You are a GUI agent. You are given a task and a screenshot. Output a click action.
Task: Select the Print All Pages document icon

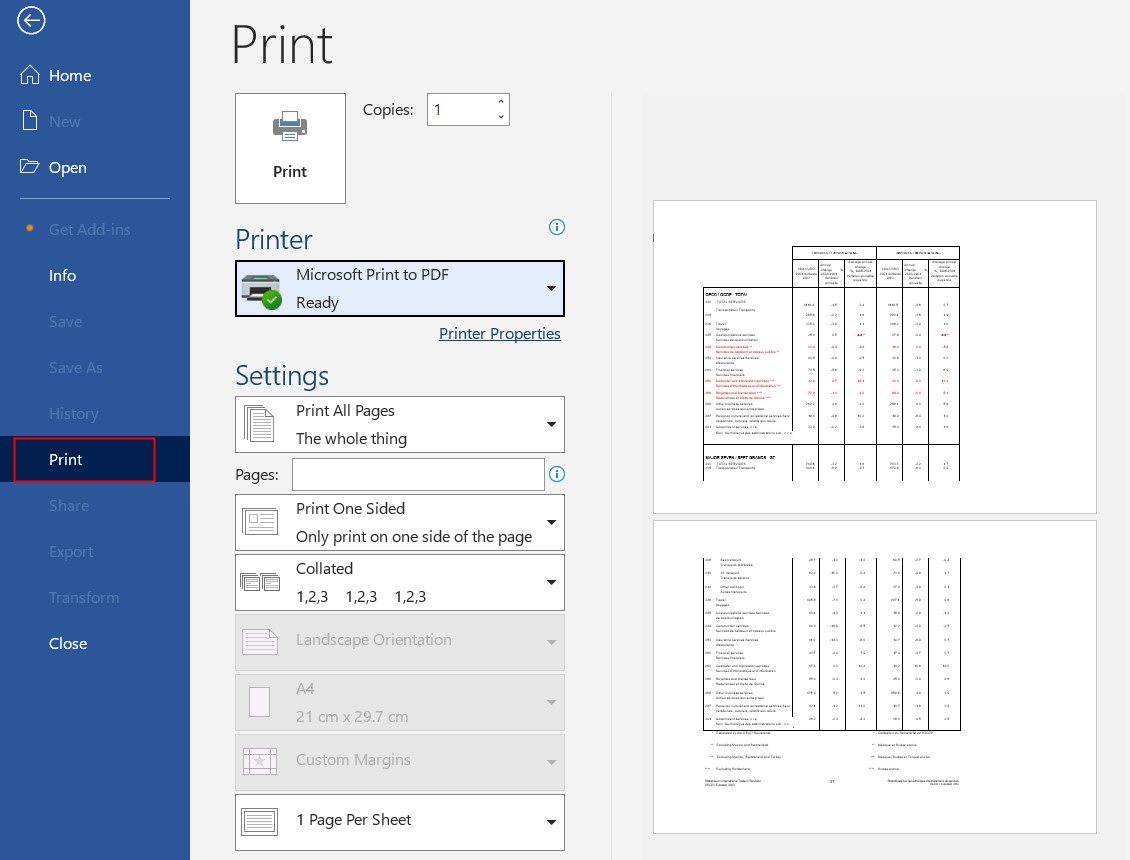(x=260, y=424)
